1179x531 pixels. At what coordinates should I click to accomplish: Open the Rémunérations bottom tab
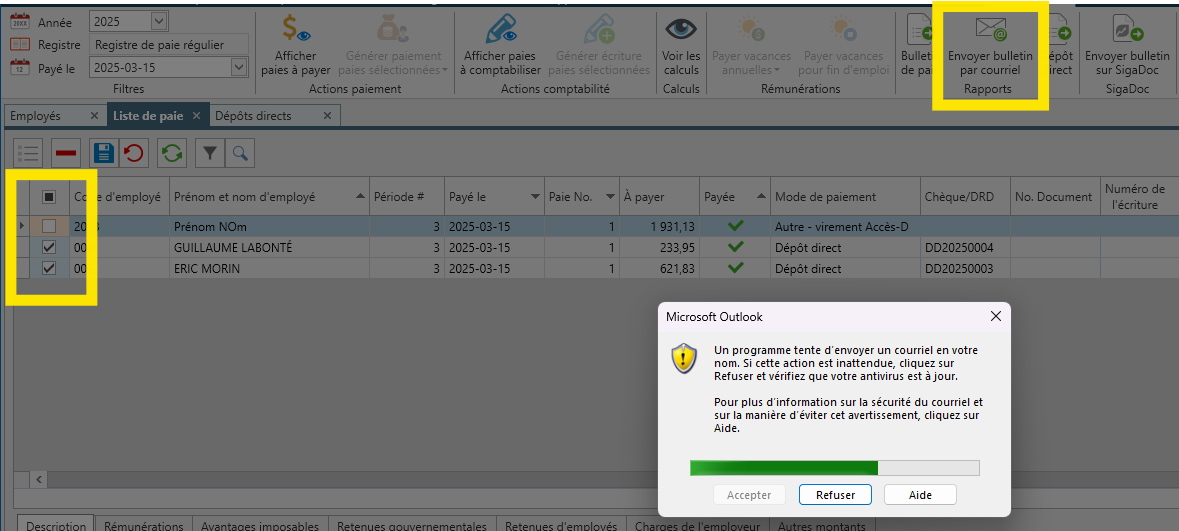point(144,525)
